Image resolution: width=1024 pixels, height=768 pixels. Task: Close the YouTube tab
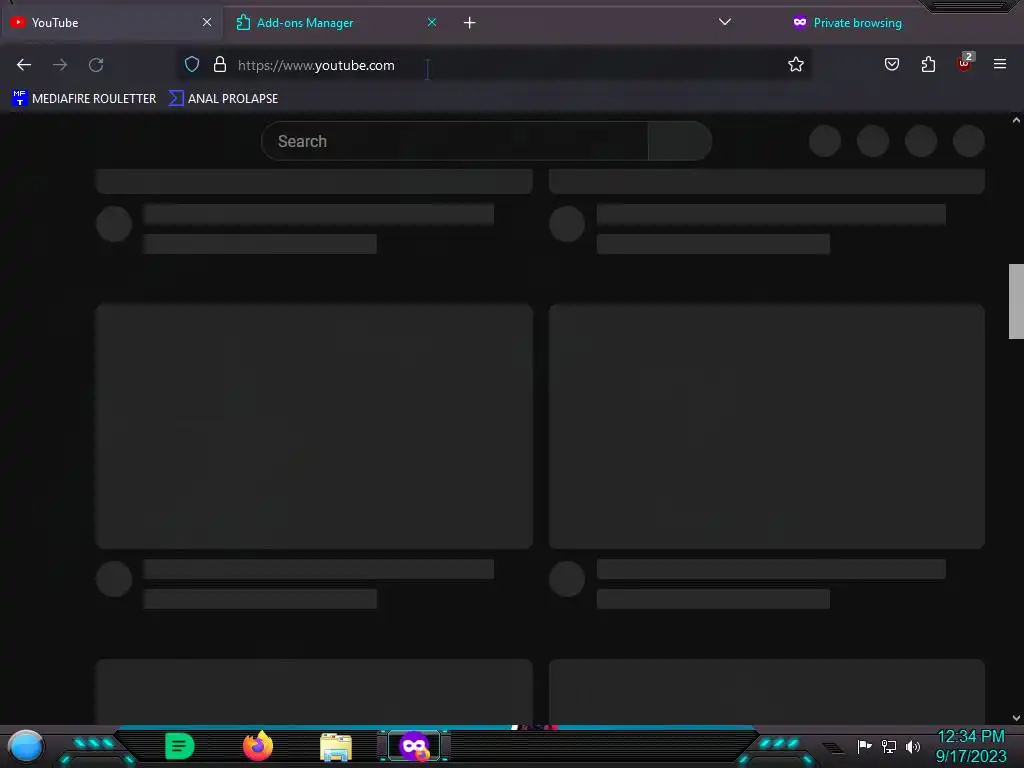pos(206,22)
